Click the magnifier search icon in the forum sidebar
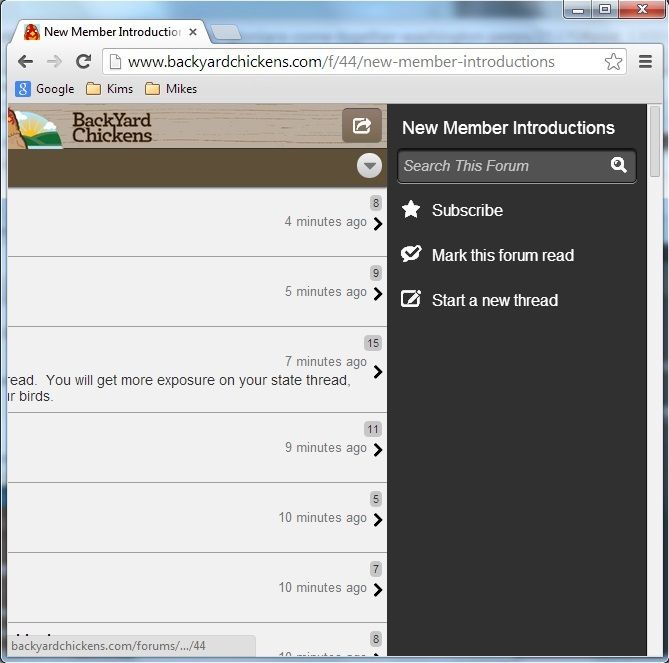 point(619,166)
